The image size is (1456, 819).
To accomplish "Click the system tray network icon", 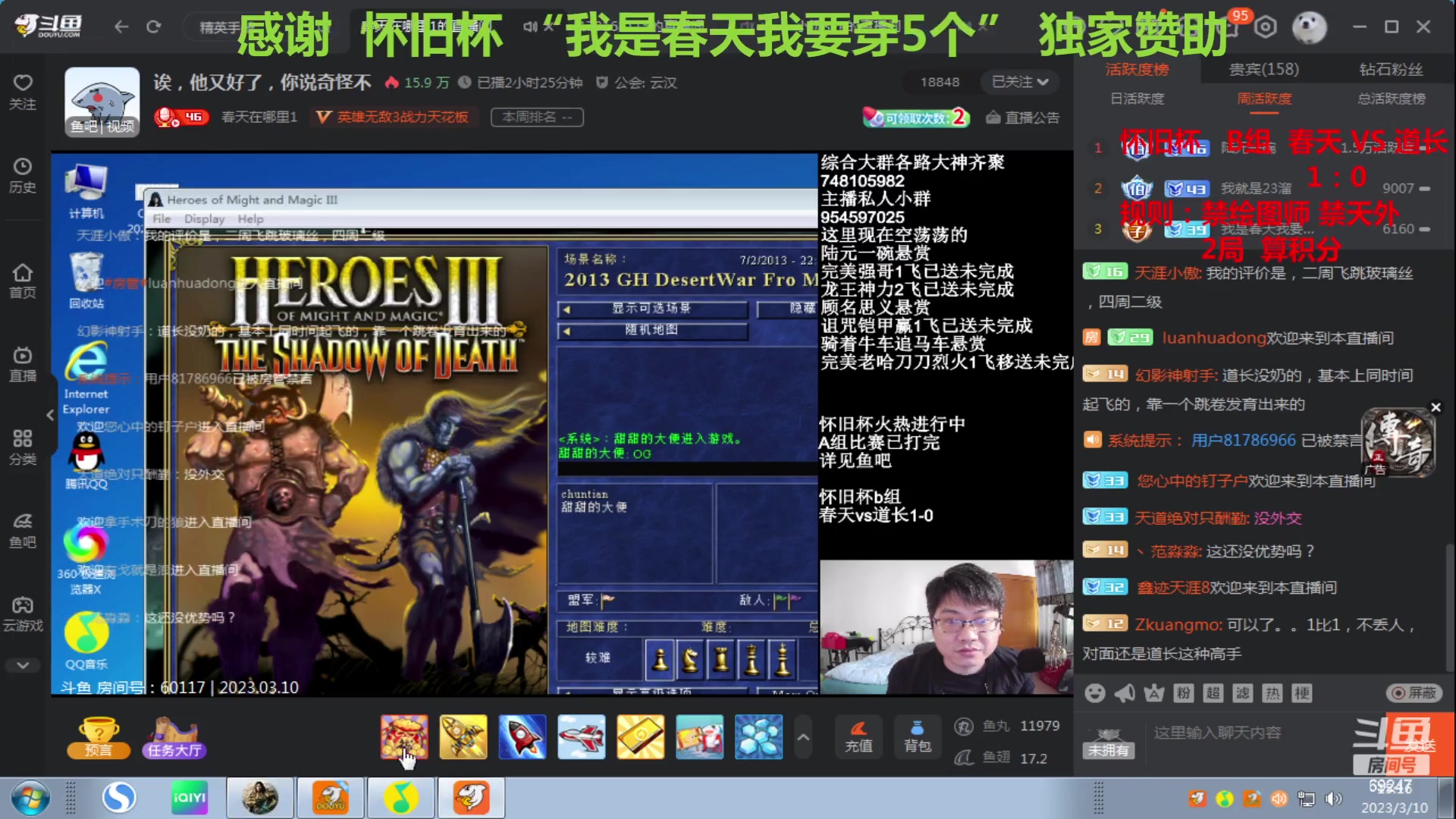I will (x=1306, y=799).
